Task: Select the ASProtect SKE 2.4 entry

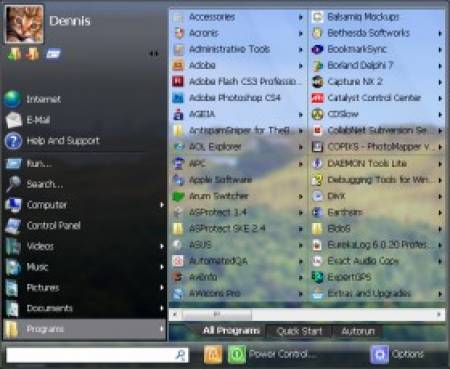Action: pos(238,228)
